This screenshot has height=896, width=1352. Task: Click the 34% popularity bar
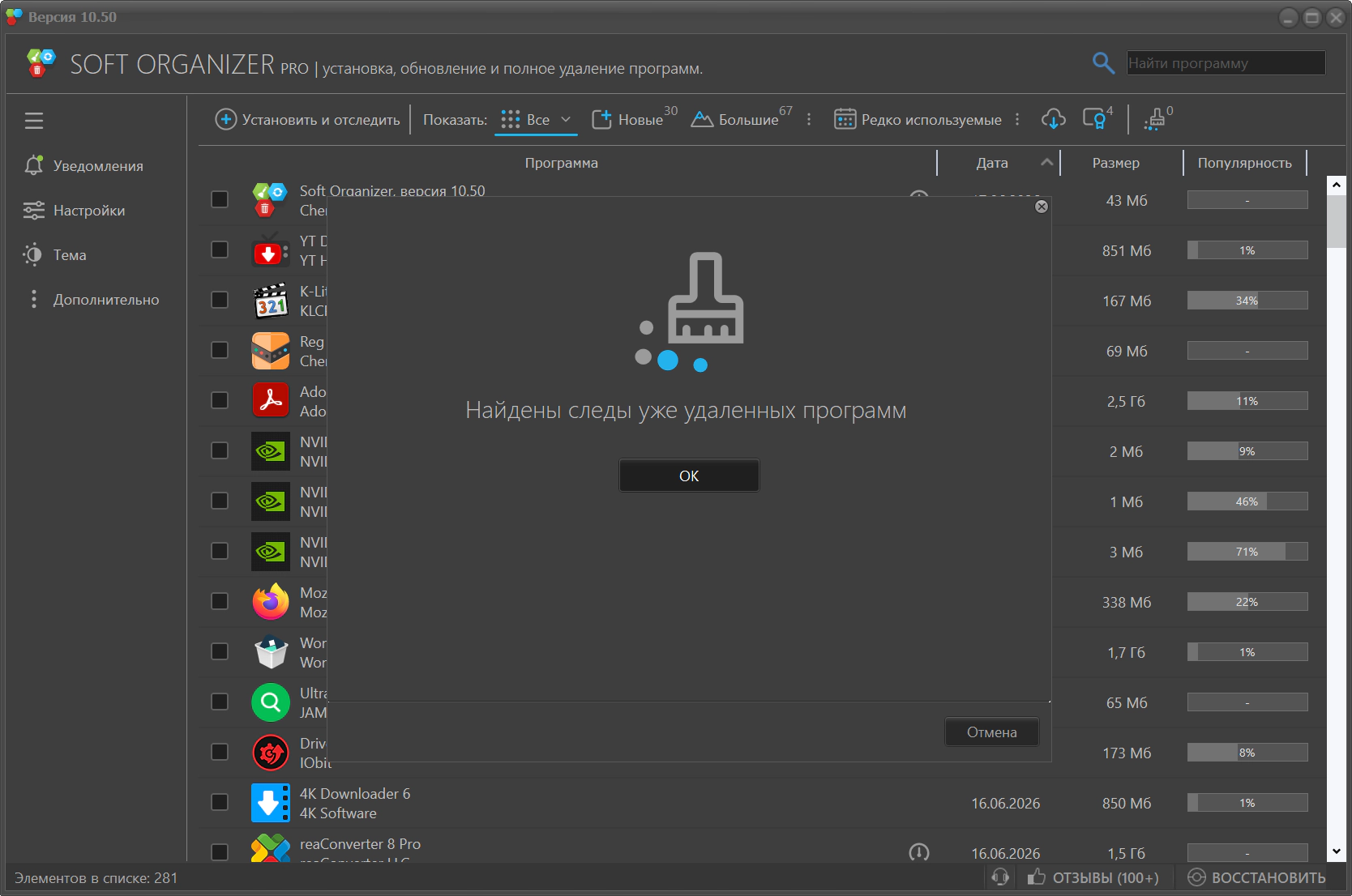[x=1247, y=301]
